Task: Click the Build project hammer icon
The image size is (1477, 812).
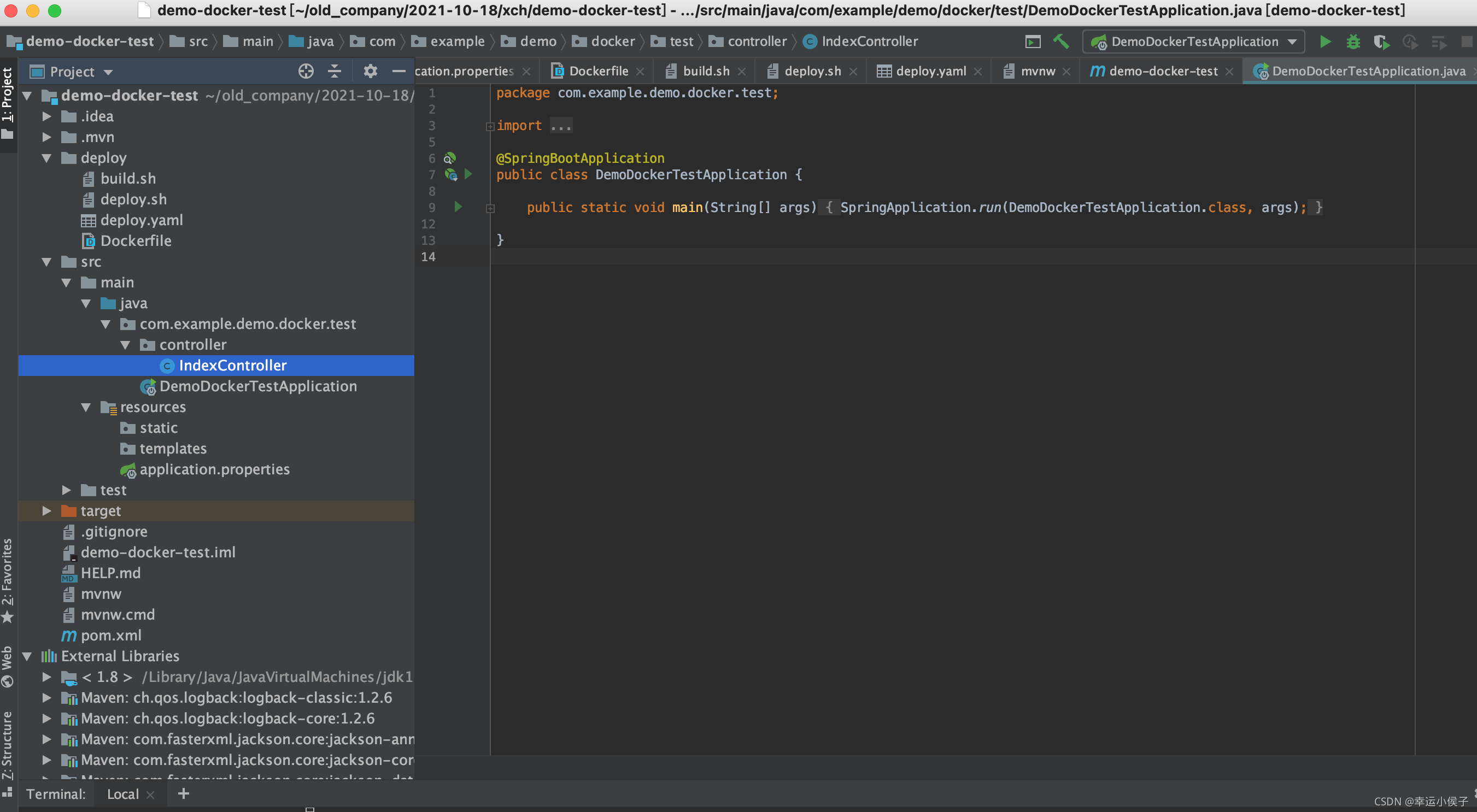Action: (x=1060, y=42)
